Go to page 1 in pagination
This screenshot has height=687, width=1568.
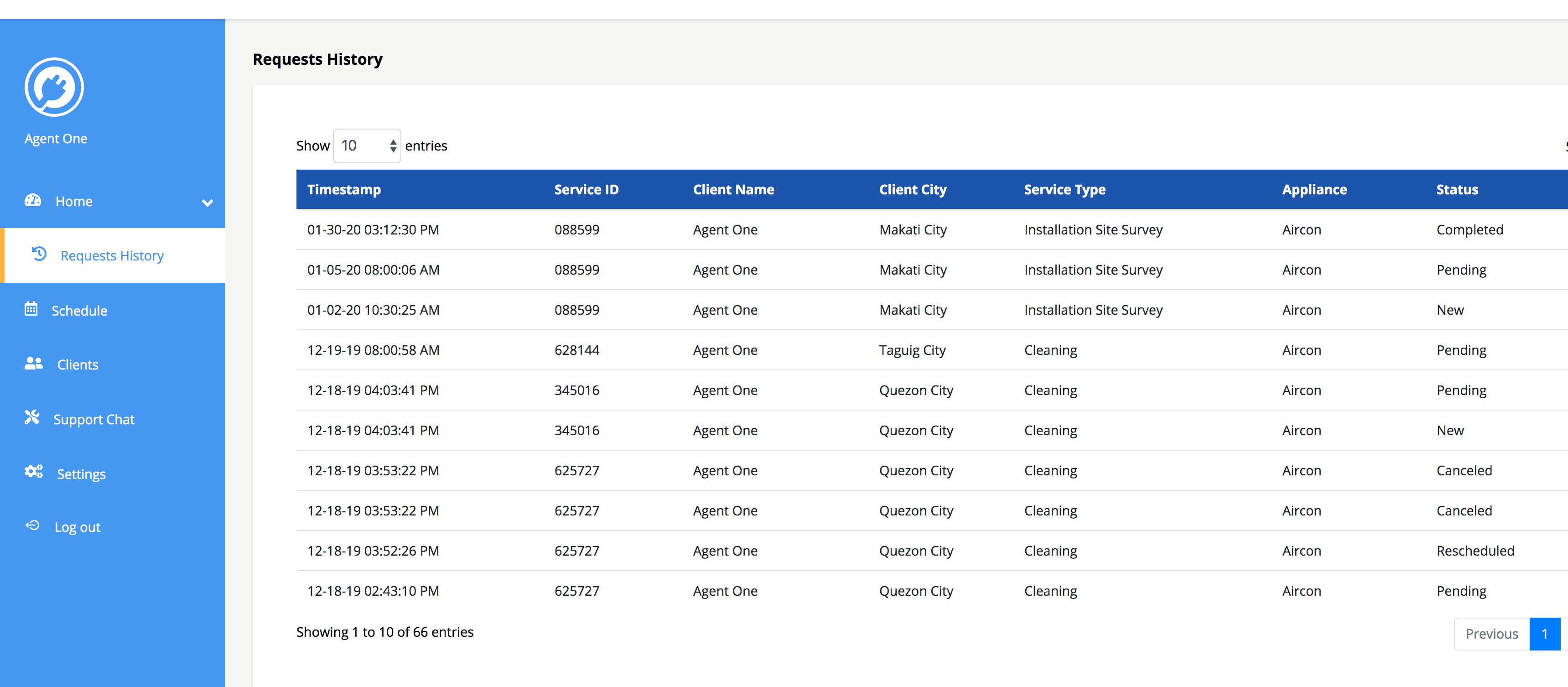[x=1544, y=634]
